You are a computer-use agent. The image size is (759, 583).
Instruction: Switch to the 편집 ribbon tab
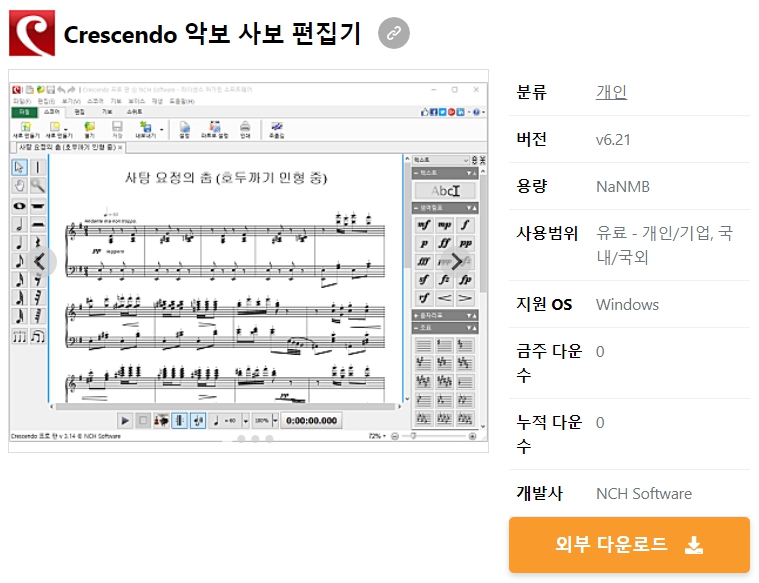[79, 112]
